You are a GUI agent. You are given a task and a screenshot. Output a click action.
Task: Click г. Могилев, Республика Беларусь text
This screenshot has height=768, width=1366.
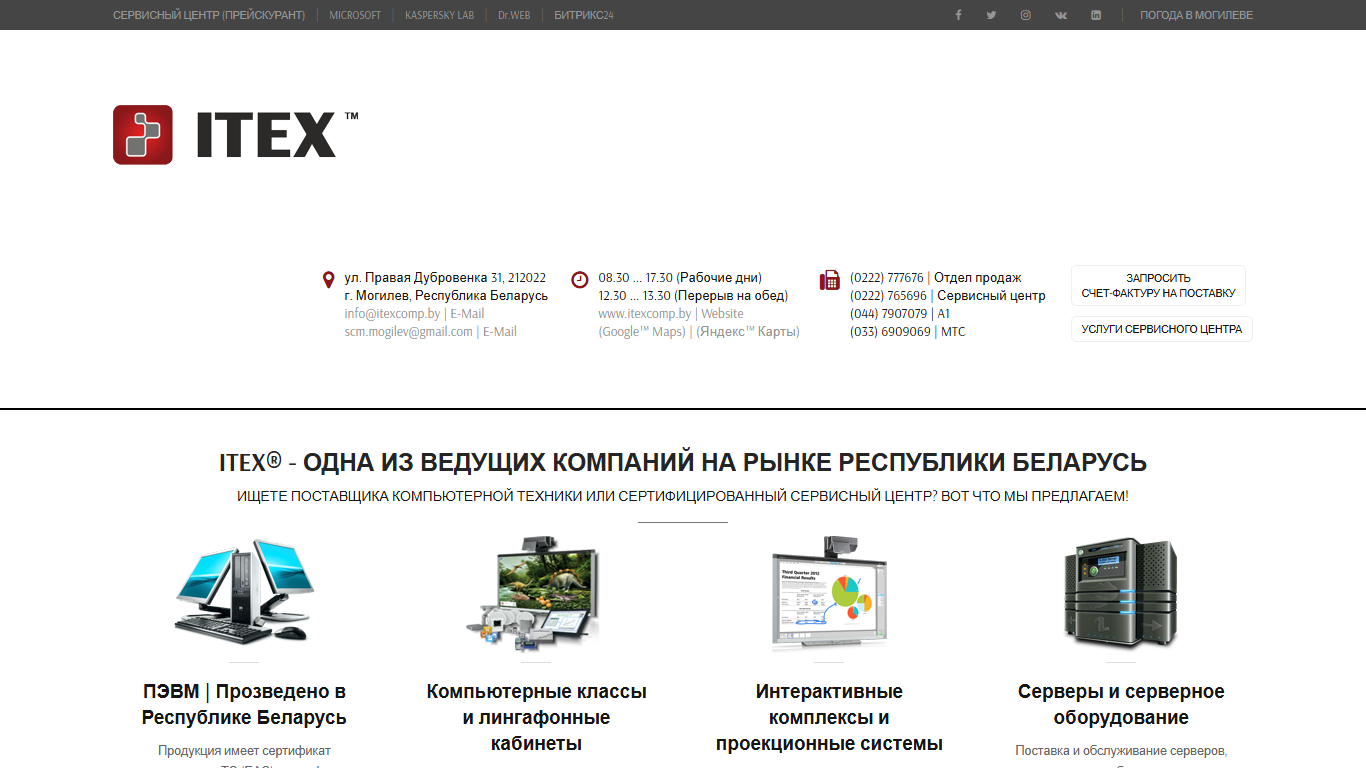click(446, 296)
